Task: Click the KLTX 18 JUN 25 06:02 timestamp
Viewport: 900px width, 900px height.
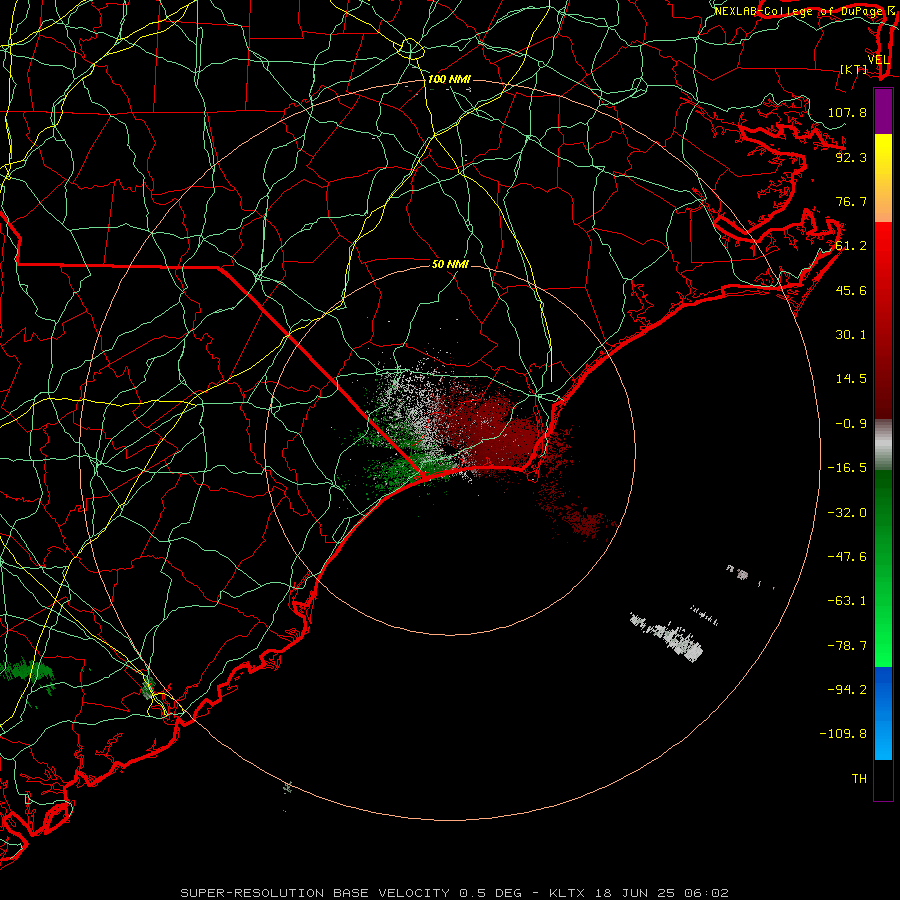Action: pyautogui.click(x=639, y=893)
